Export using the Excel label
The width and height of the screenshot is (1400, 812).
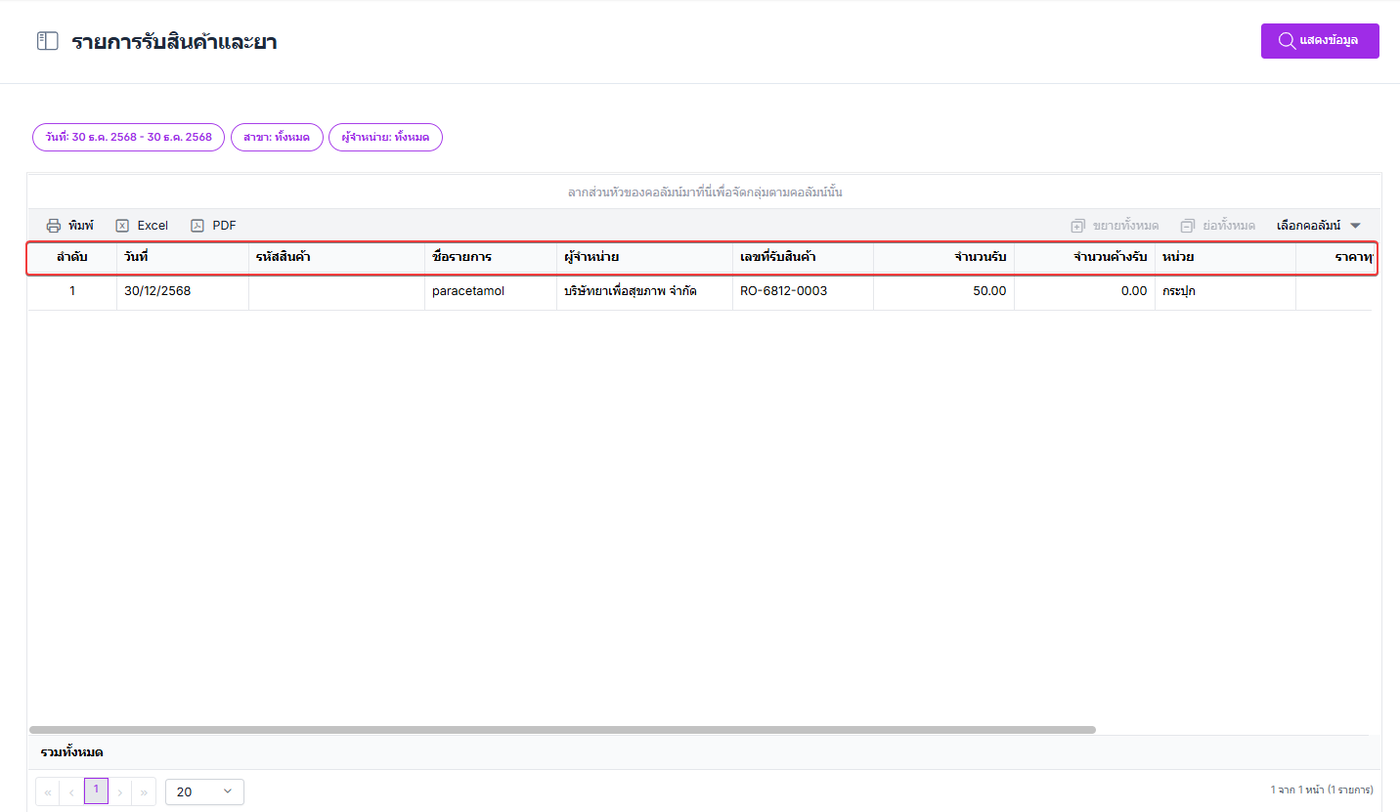[153, 226]
